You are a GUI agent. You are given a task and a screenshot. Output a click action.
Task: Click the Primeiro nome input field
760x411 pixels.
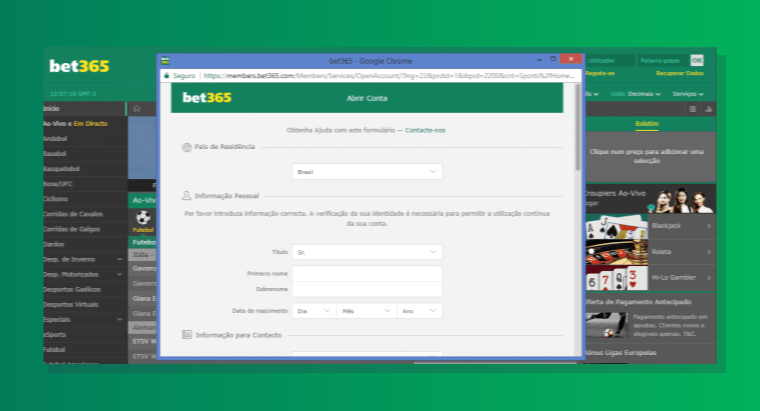(x=367, y=273)
